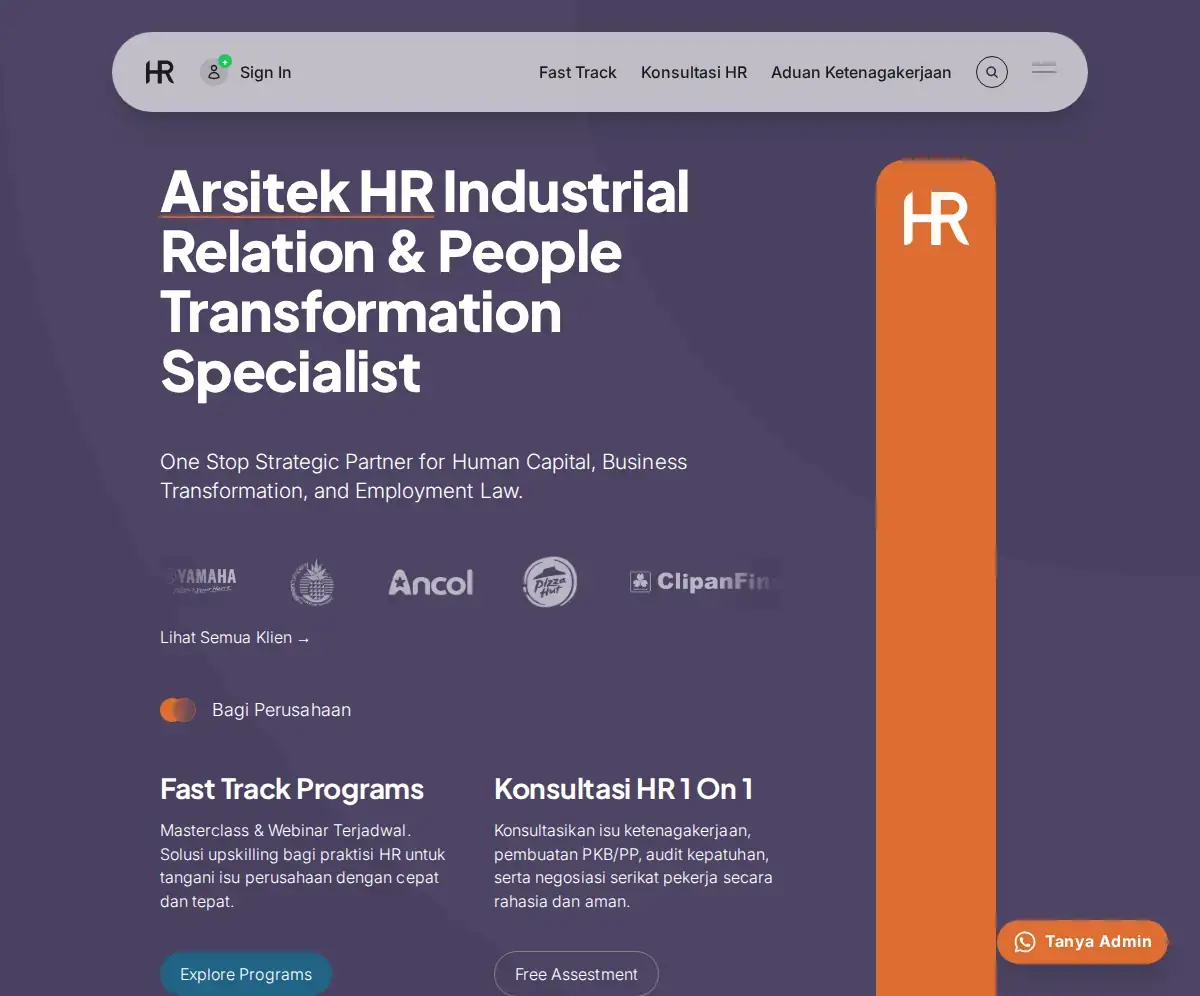Open the hamburger menu icon
The width and height of the screenshot is (1200, 996).
tap(1044, 69)
